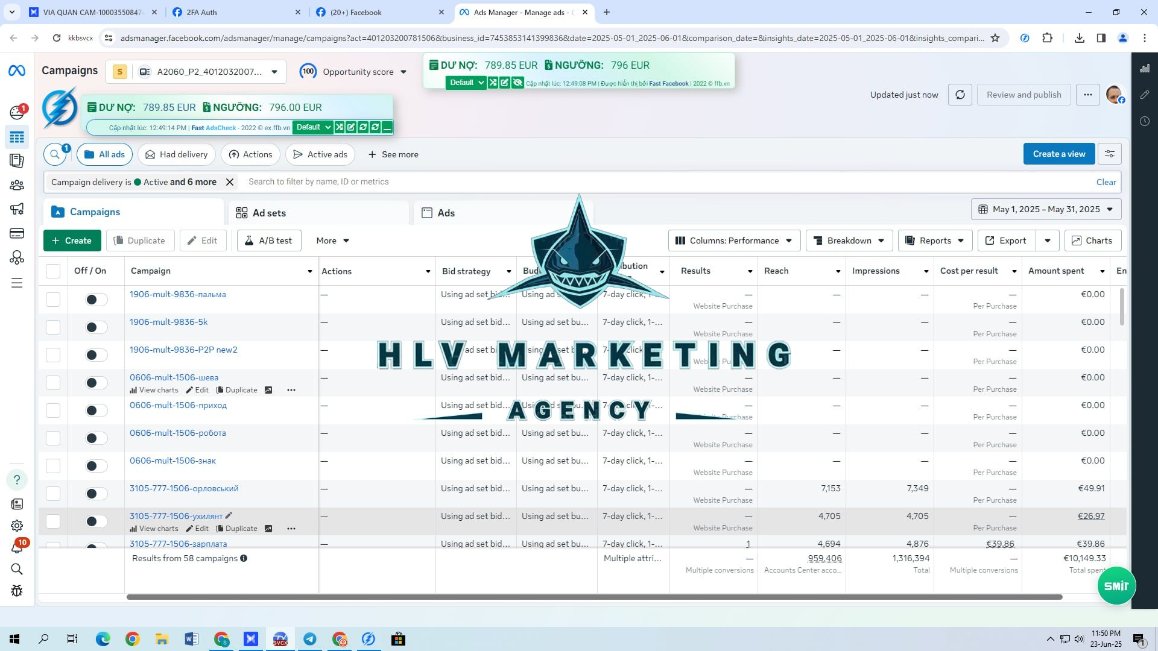Check the box for 0606-mult-1506-робота

53,438
